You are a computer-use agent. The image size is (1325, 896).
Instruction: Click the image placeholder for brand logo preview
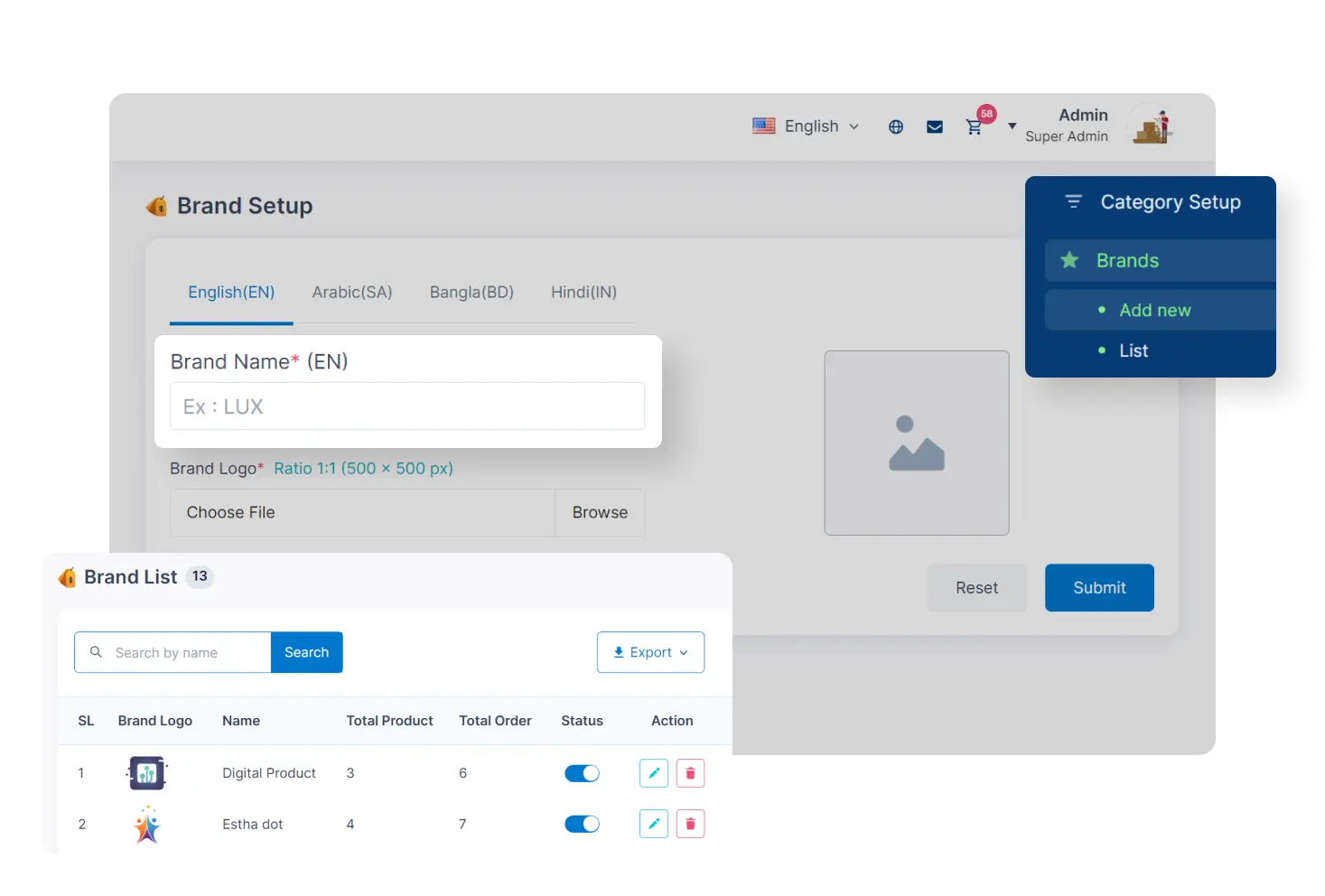click(916, 443)
